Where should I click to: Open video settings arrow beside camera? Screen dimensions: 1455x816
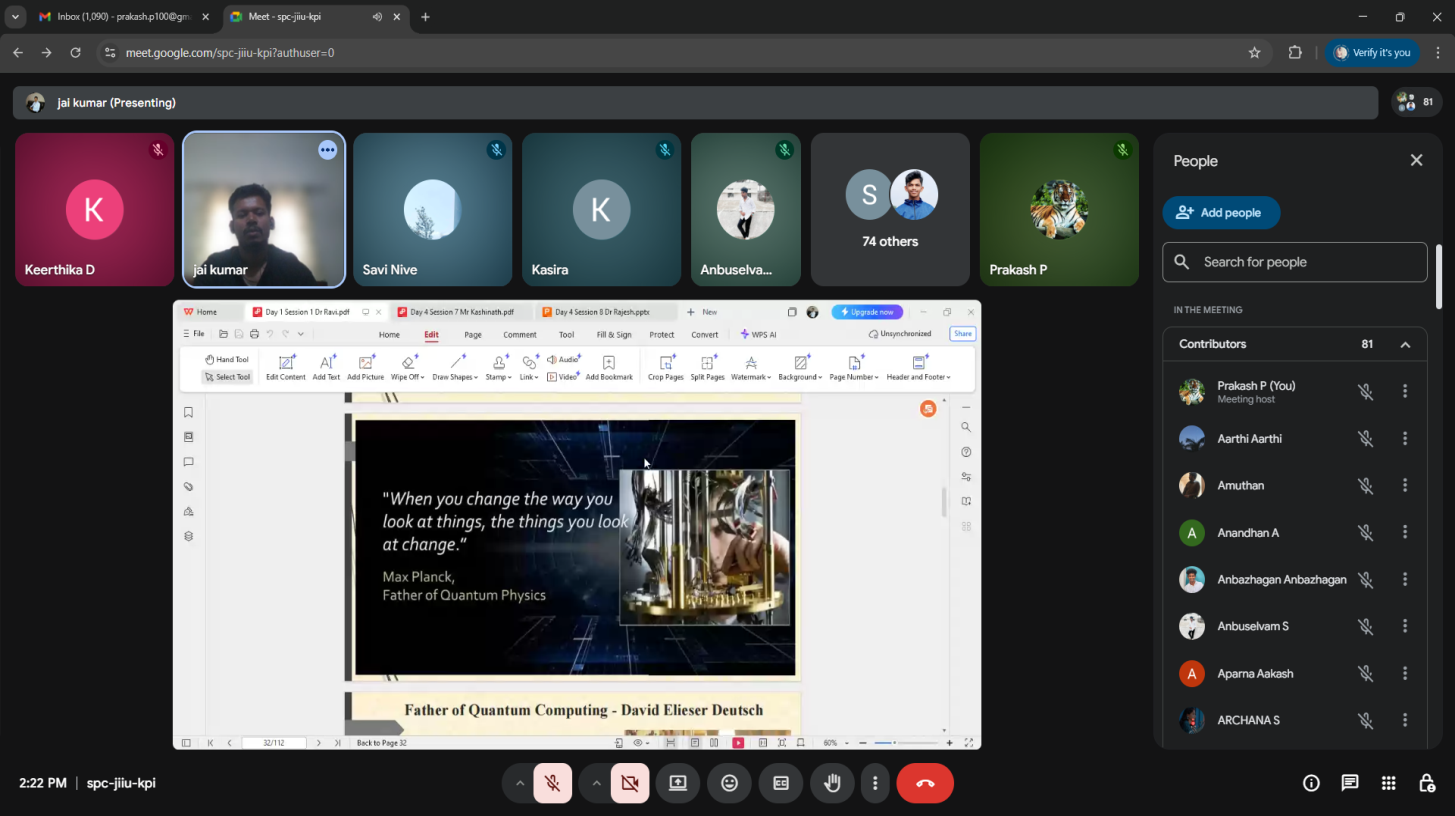coord(596,783)
